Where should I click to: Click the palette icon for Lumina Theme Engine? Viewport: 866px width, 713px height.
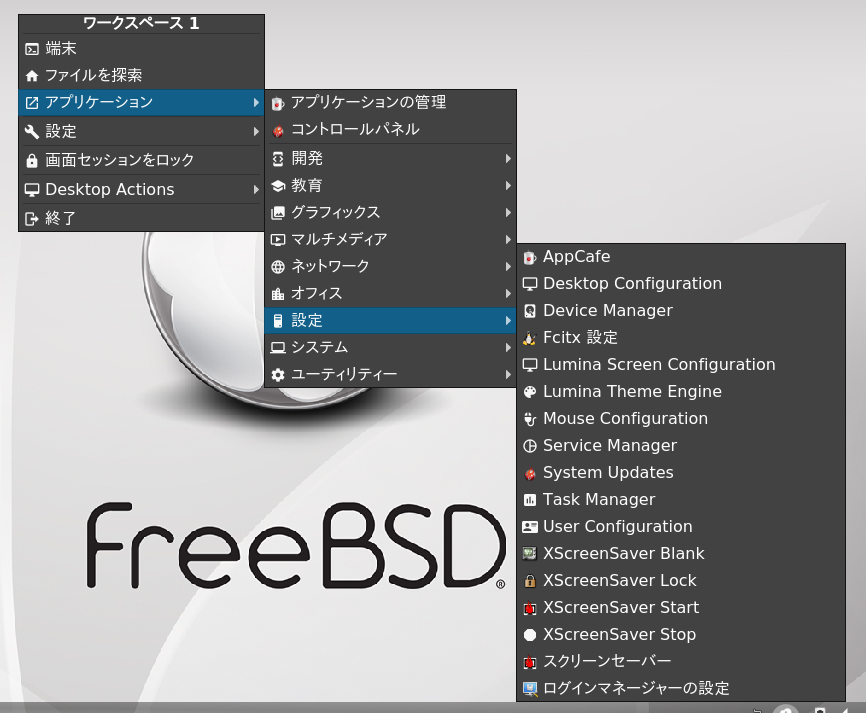[x=530, y=392]
